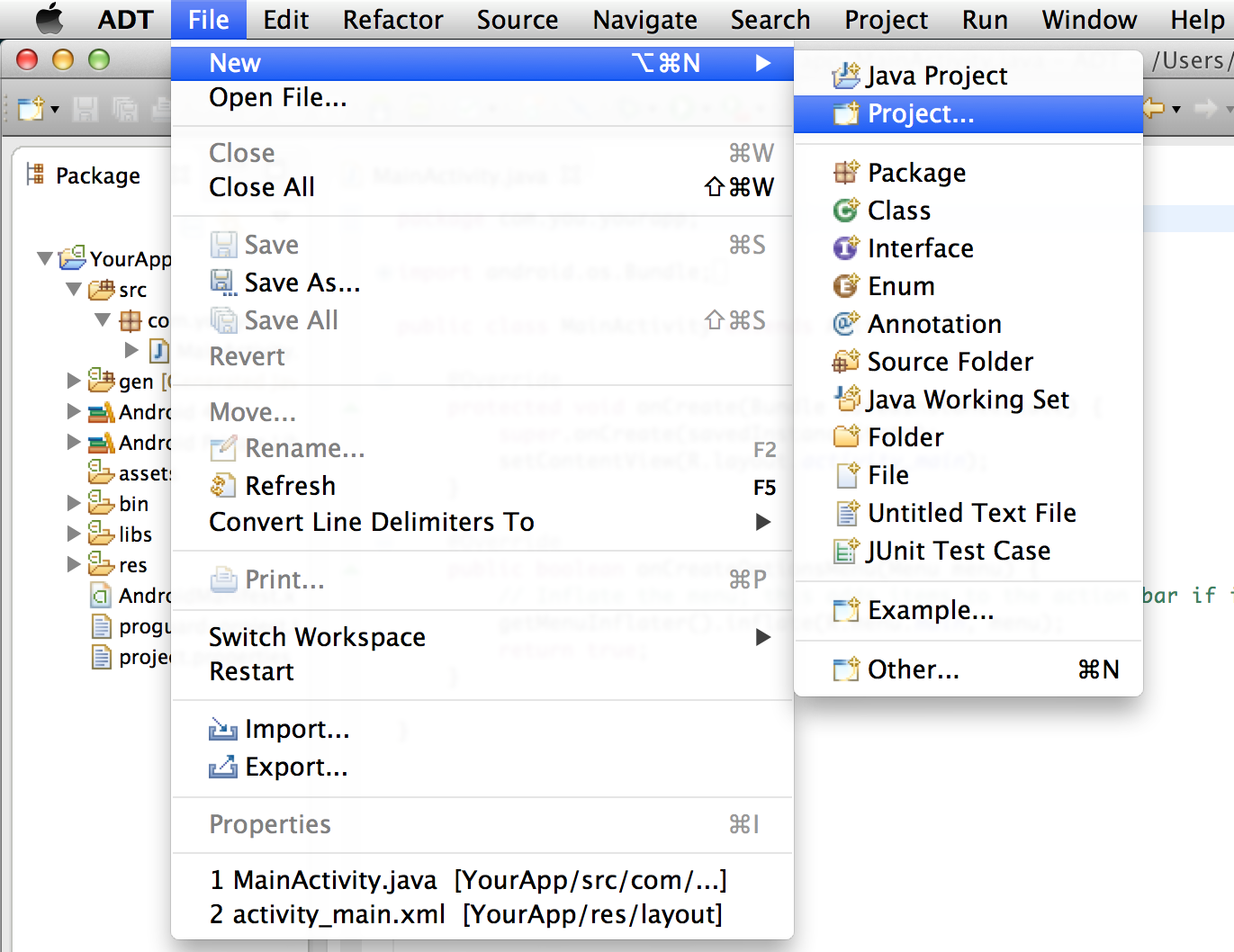The image size is (1234, 952).
Task: Choose Example... in New submenu
Action: [968, 610]
